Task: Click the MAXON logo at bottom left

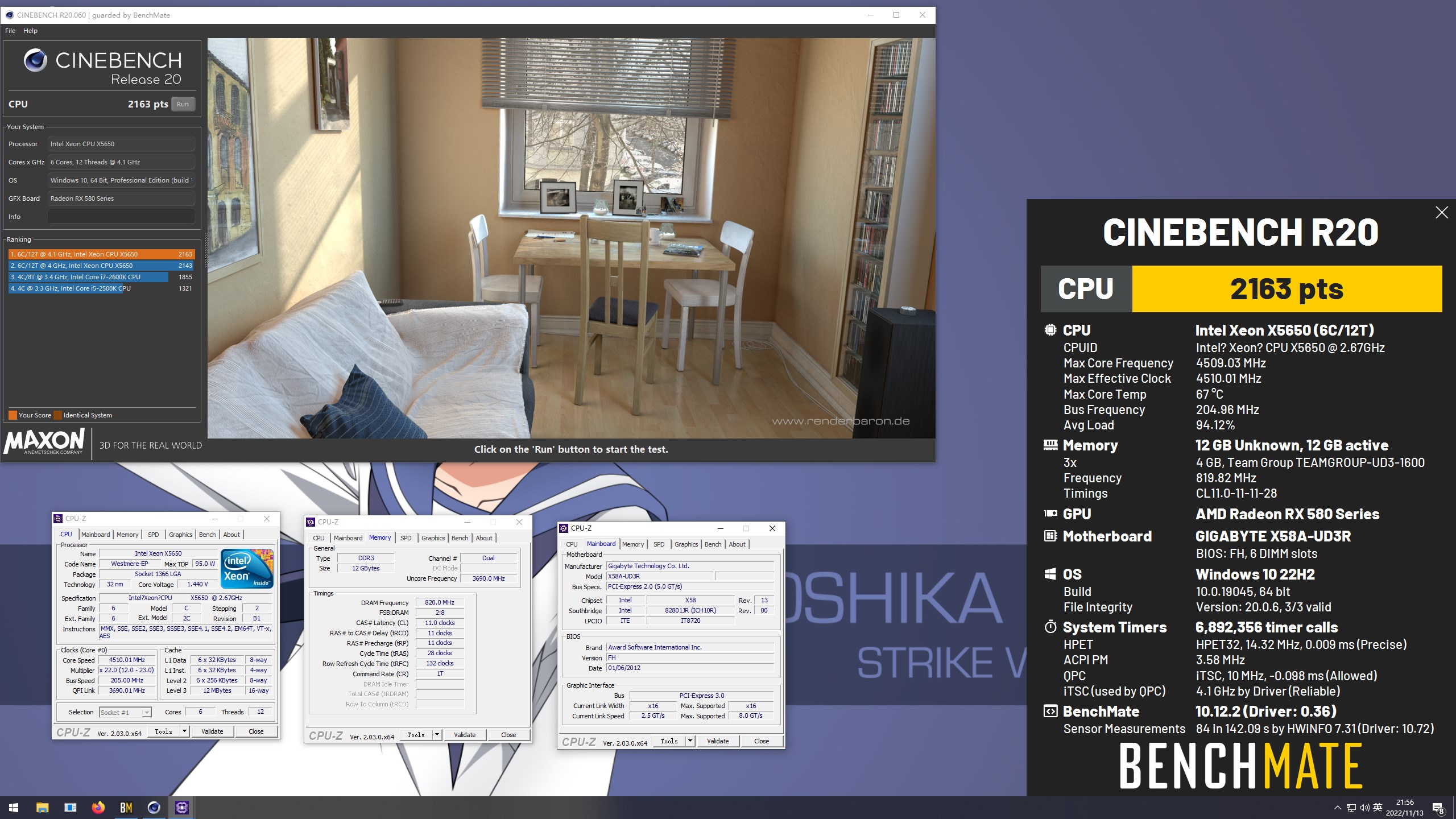Action: [x=44, y=442]
